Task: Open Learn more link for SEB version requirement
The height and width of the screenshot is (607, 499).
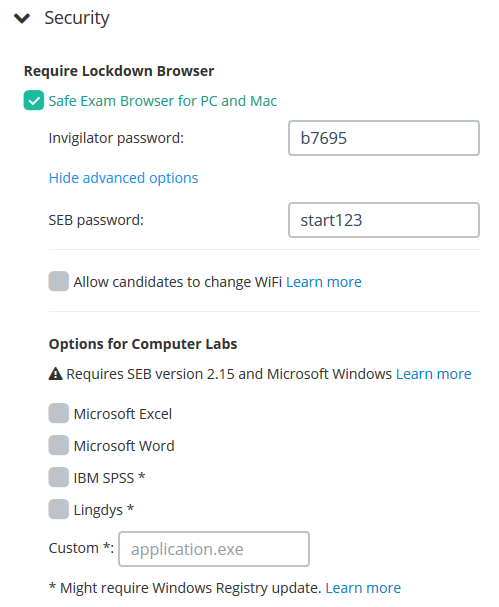Action: click(x=434, y=374)
